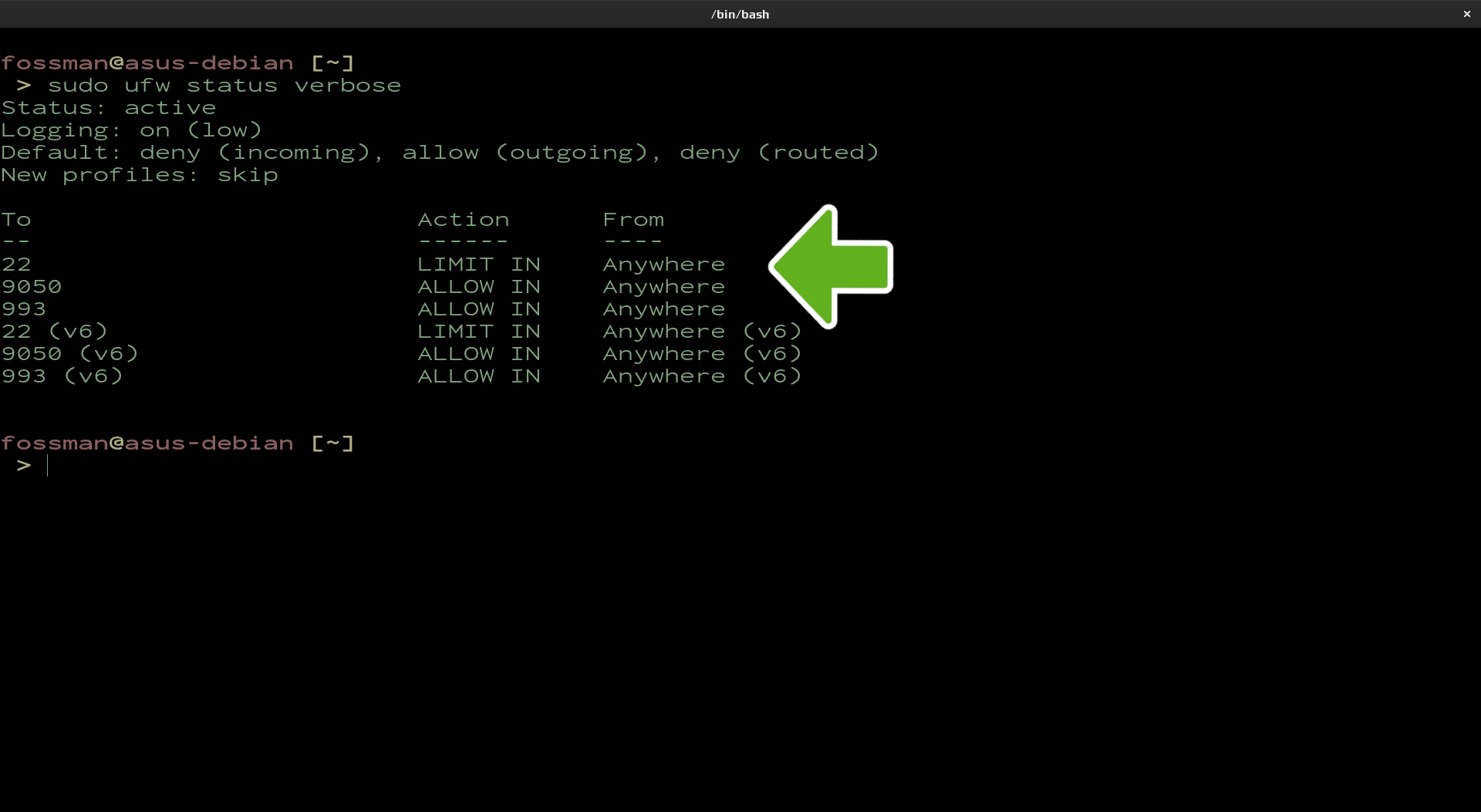Click the topmost 'fossman@asus-debian' prompt

pos(147,63)
